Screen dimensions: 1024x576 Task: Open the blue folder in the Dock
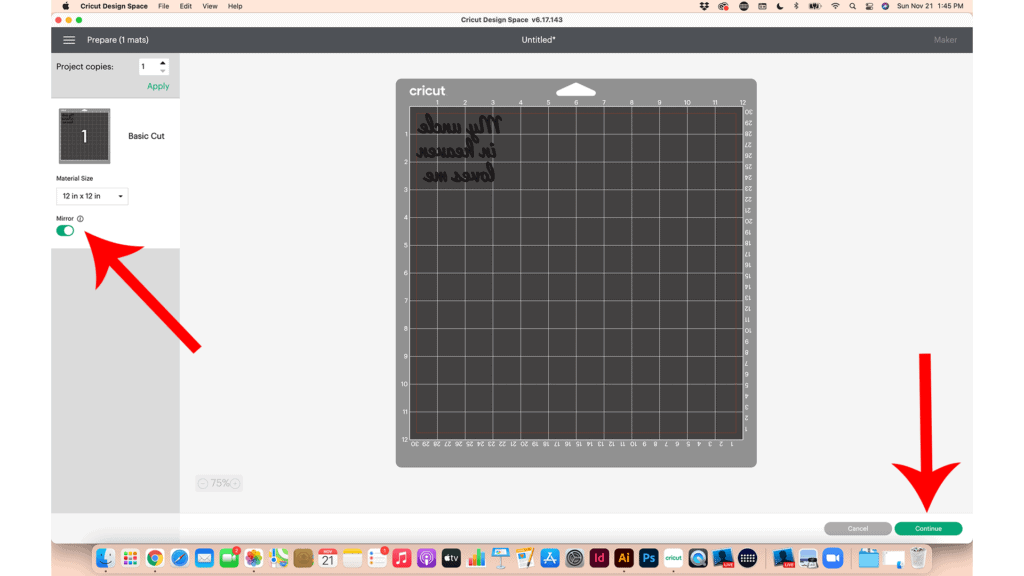[x=869, y=558]
